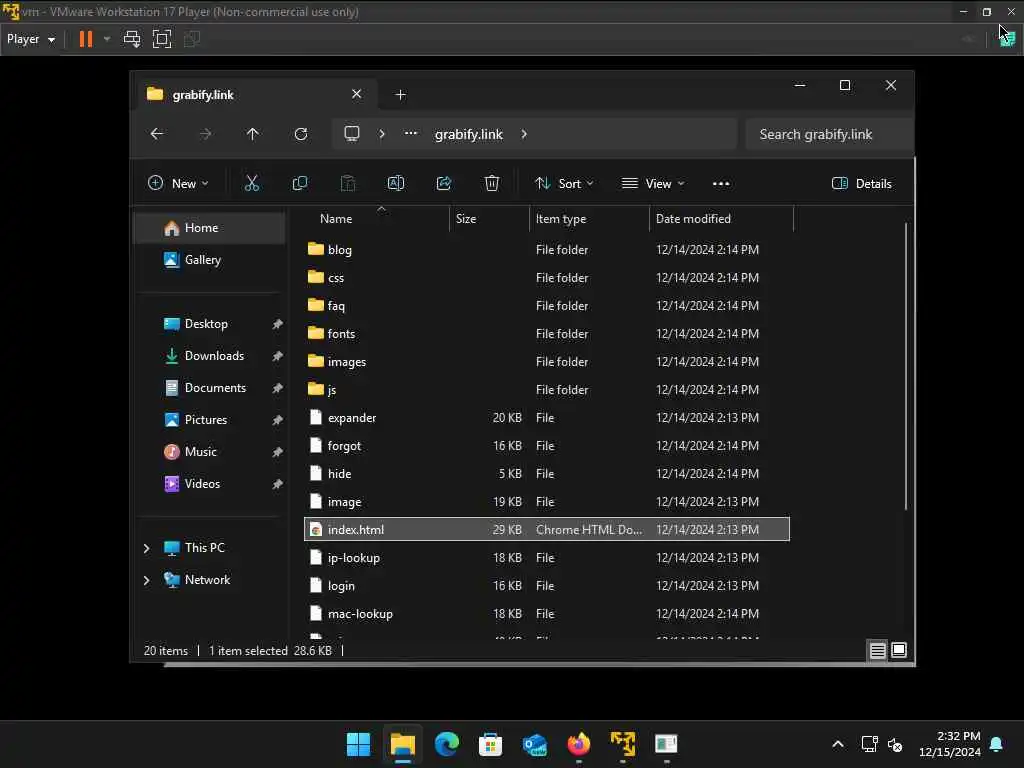Add a new Explorer tab
Image resolution: width=1024 pixels, height=768 pixels.
[400, 95]
